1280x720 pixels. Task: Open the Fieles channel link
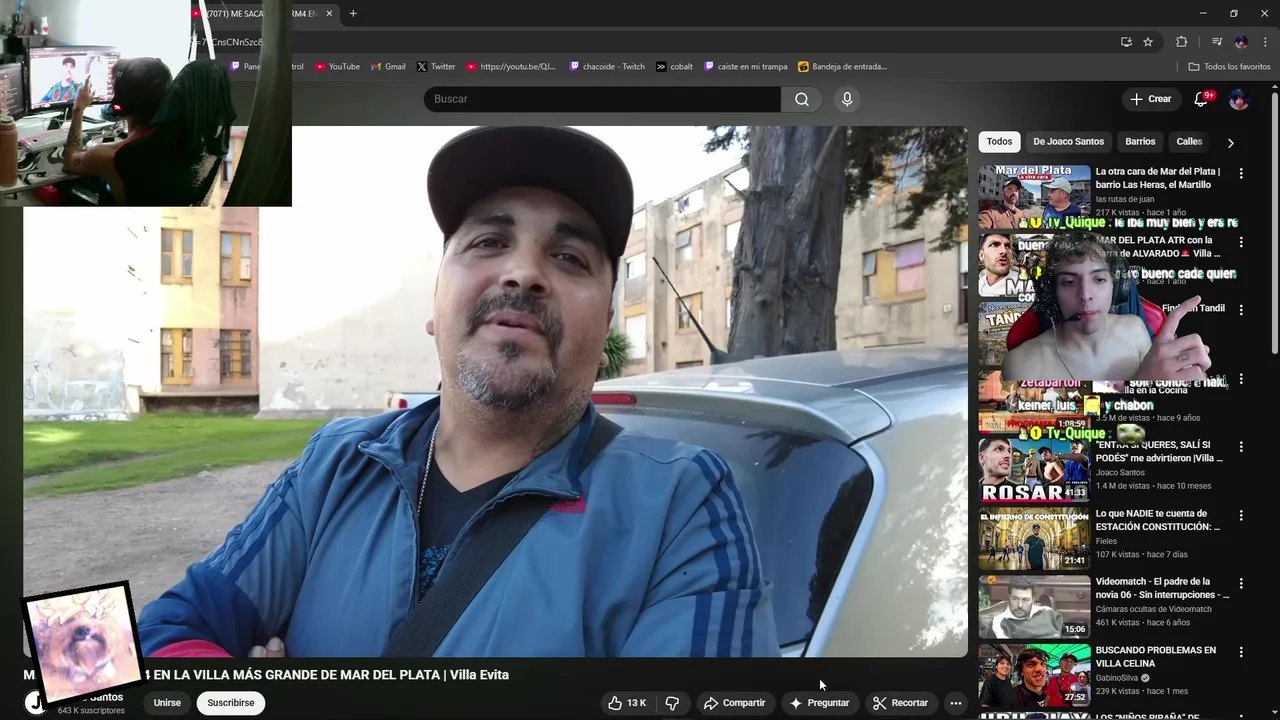point(1106,541)
